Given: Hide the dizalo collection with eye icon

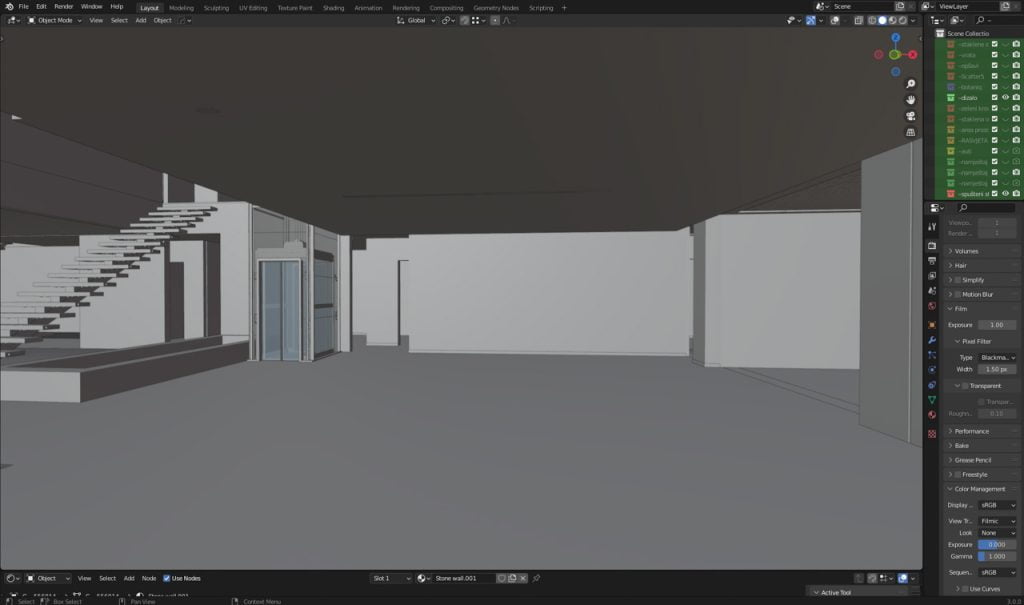Looking at the screenshot, I should [x=1005, y=98].
